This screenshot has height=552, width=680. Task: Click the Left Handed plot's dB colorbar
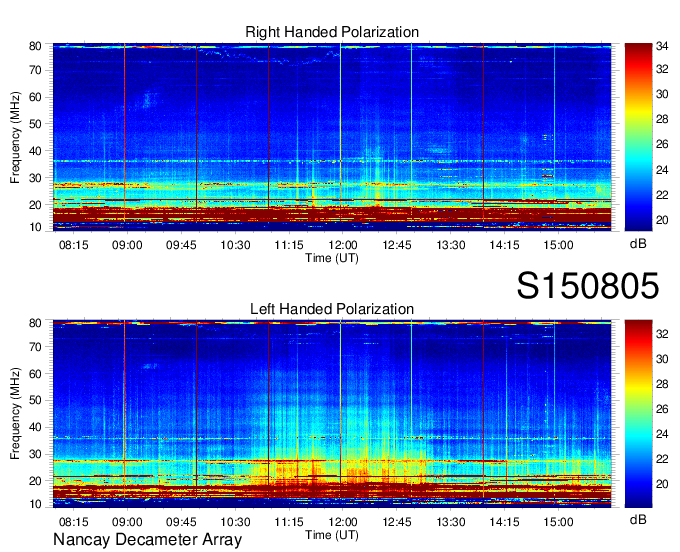click(x=638, y=414)
